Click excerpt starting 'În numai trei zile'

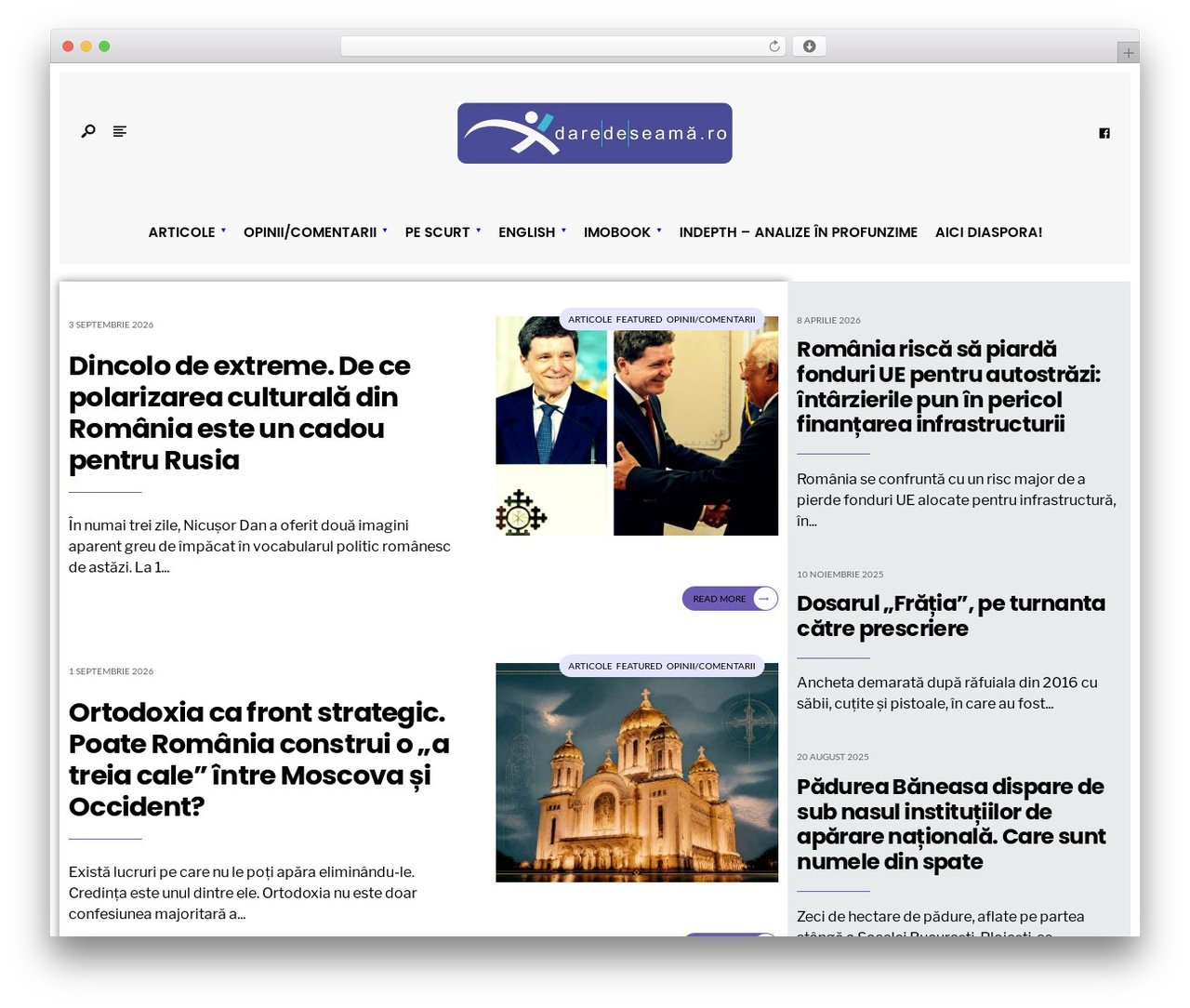click(x=259, y=547)
